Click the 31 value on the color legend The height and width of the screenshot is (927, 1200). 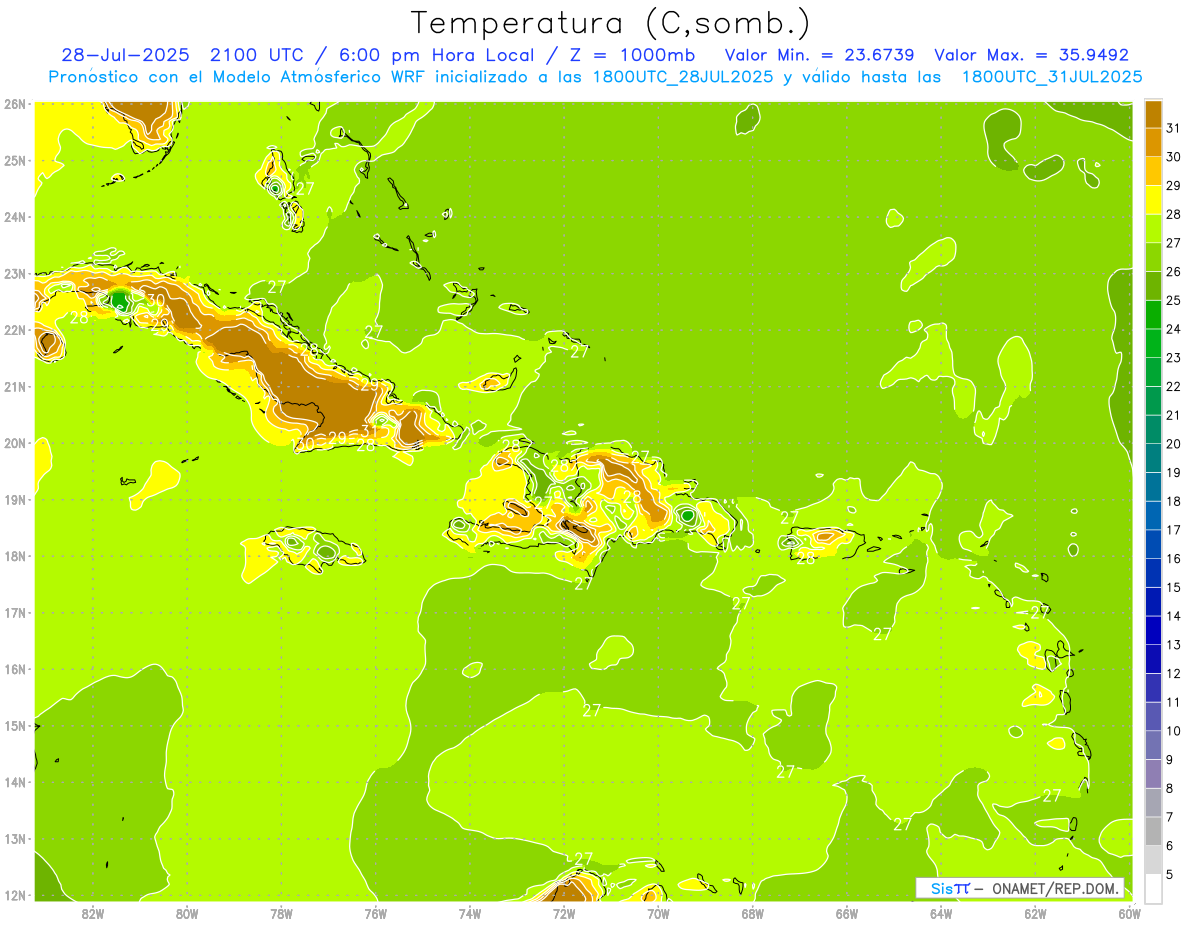tap(1174, 128)
